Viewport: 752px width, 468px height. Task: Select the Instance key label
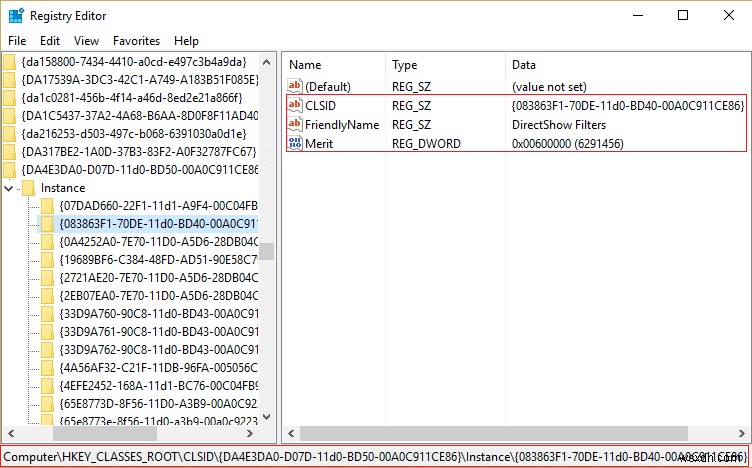click(x=63, y=188)
